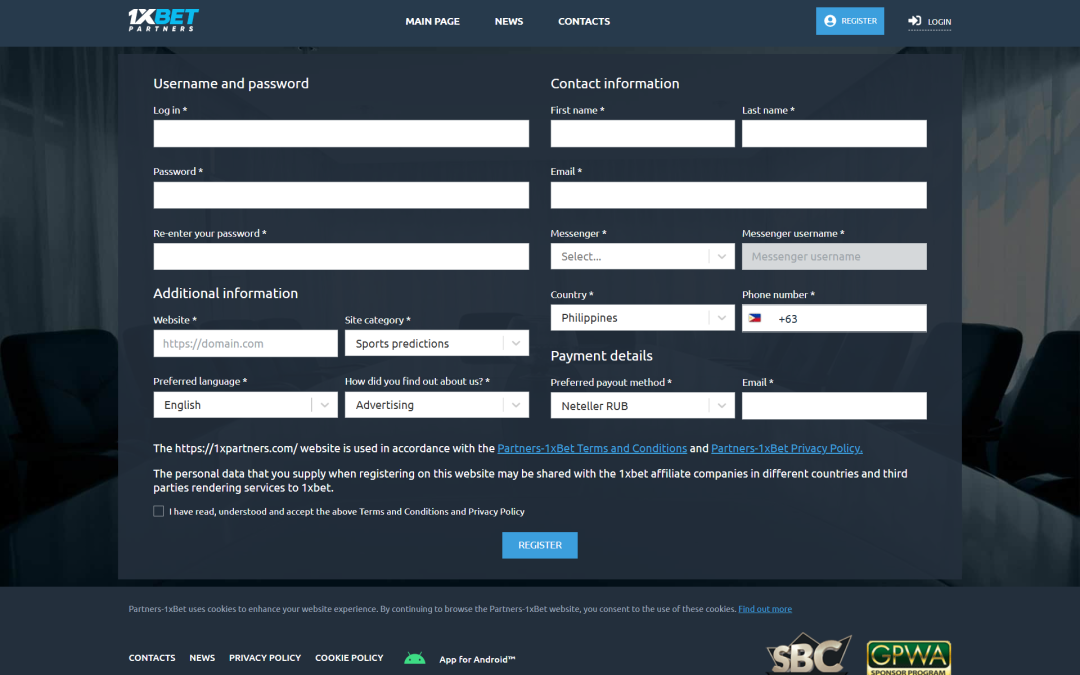
Task: Open footer NEWS link
Action: point(202,658)
